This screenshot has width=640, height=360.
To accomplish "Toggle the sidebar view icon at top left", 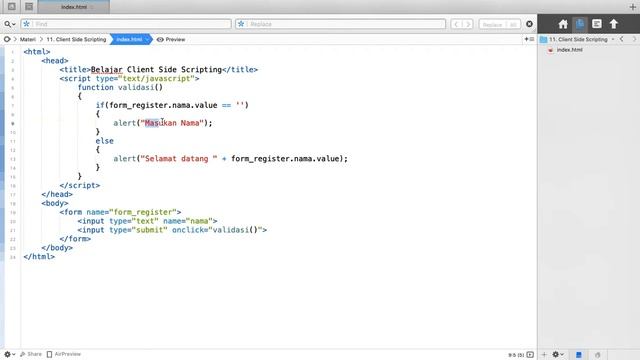I will (12, 7).
